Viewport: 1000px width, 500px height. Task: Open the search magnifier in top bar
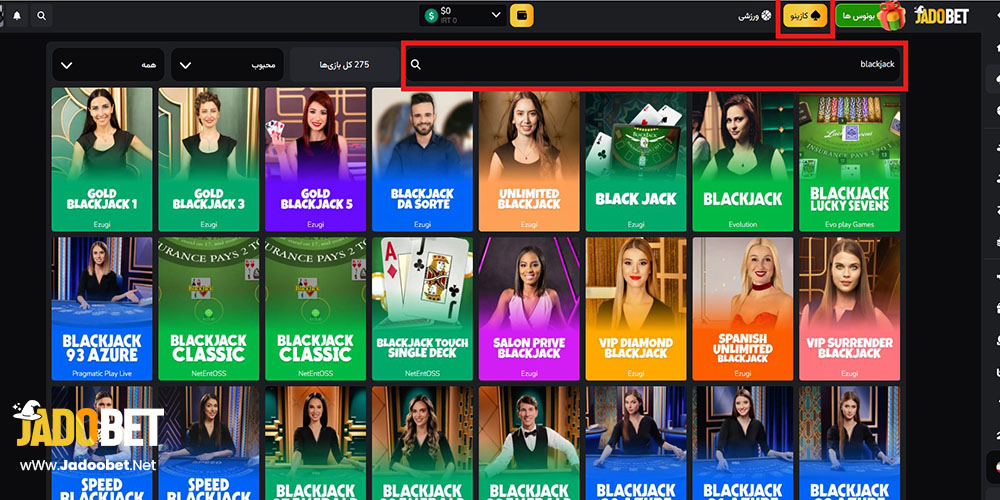[41, 16]
